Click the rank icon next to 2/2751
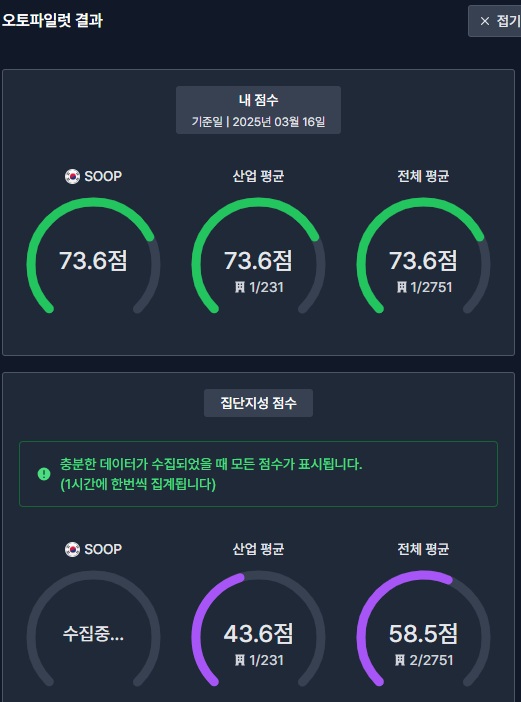The height and width of the screenshot is (702, 521). pyautogui.click(x=400, y=660)
